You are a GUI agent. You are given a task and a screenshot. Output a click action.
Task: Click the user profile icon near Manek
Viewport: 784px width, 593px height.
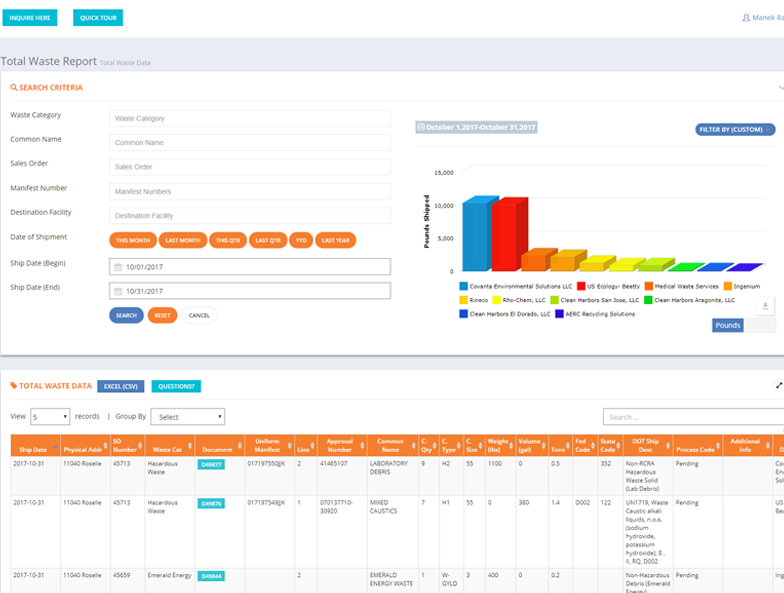click(746, 18)
